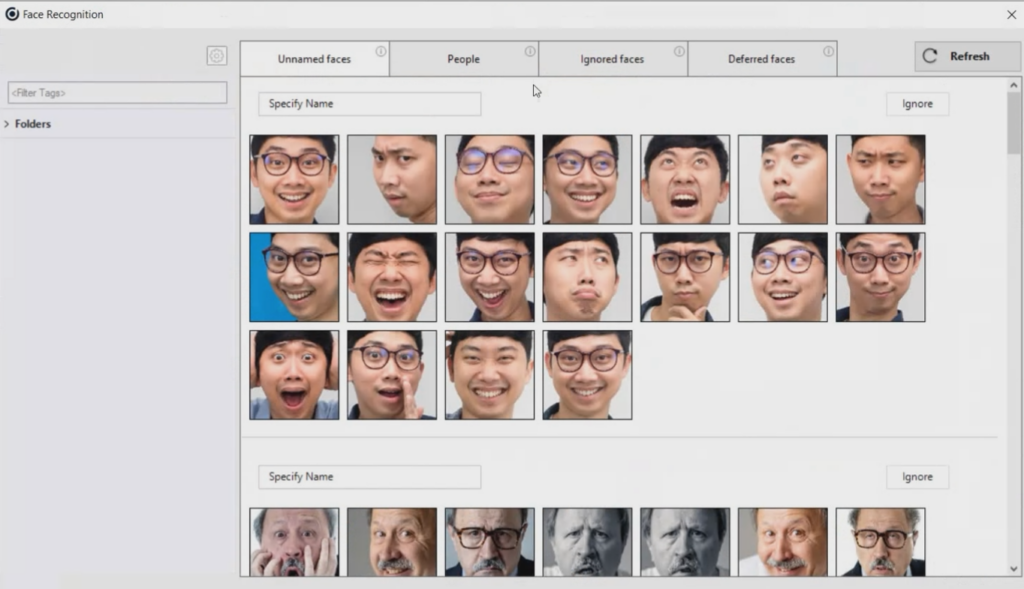Image resolution: width=1024 pixels, height=589 pixels.
Task: Open the Ignored faces tab
Action: point(612,59)
